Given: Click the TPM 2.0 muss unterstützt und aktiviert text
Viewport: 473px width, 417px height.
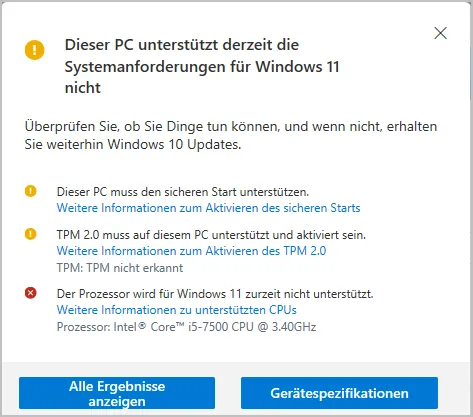Looking at the screenshot, I should [x=211, y=235].
